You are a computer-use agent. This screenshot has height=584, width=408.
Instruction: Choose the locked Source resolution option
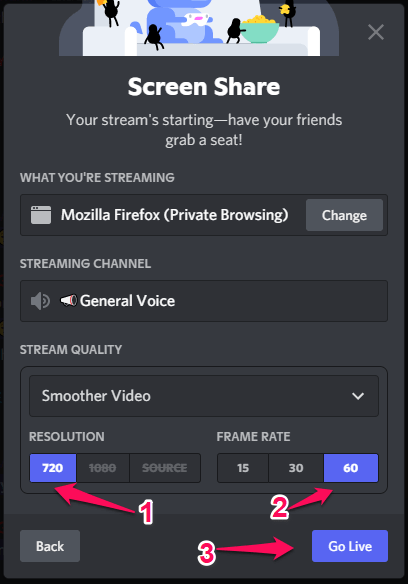tap(165, 468)
